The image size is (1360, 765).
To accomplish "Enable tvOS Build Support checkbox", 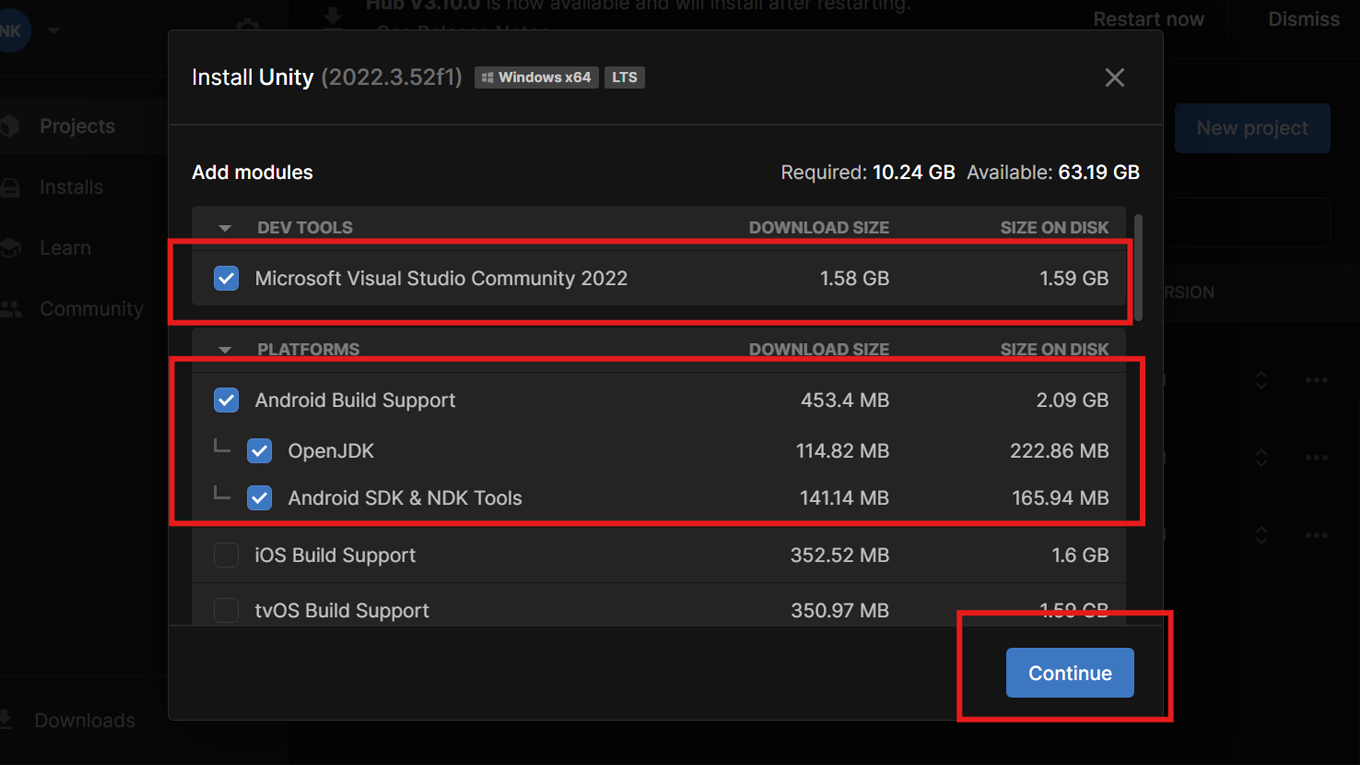I will pos(226,610).
